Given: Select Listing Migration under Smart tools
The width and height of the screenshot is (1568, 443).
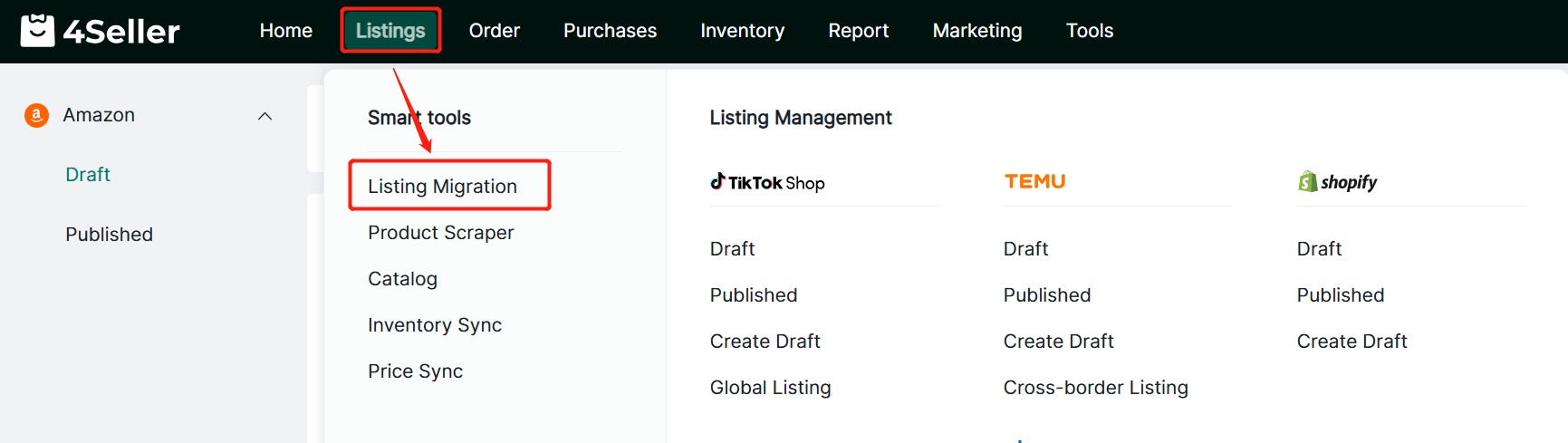Looking at the screenshot, I should [x=442, y=186].
